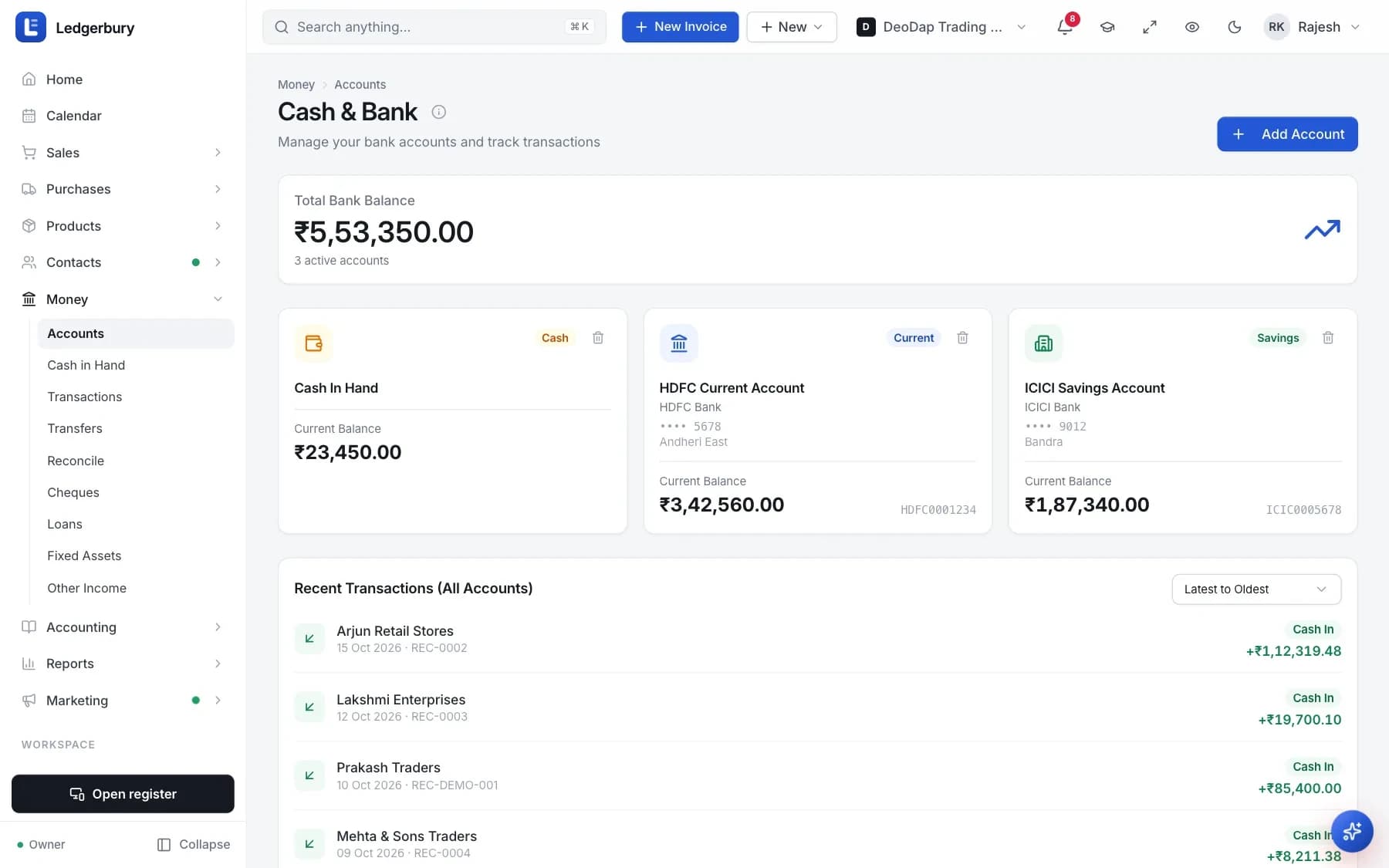Click the RK avatar
Viewport: 1389px width, 868px height.
1276,27
